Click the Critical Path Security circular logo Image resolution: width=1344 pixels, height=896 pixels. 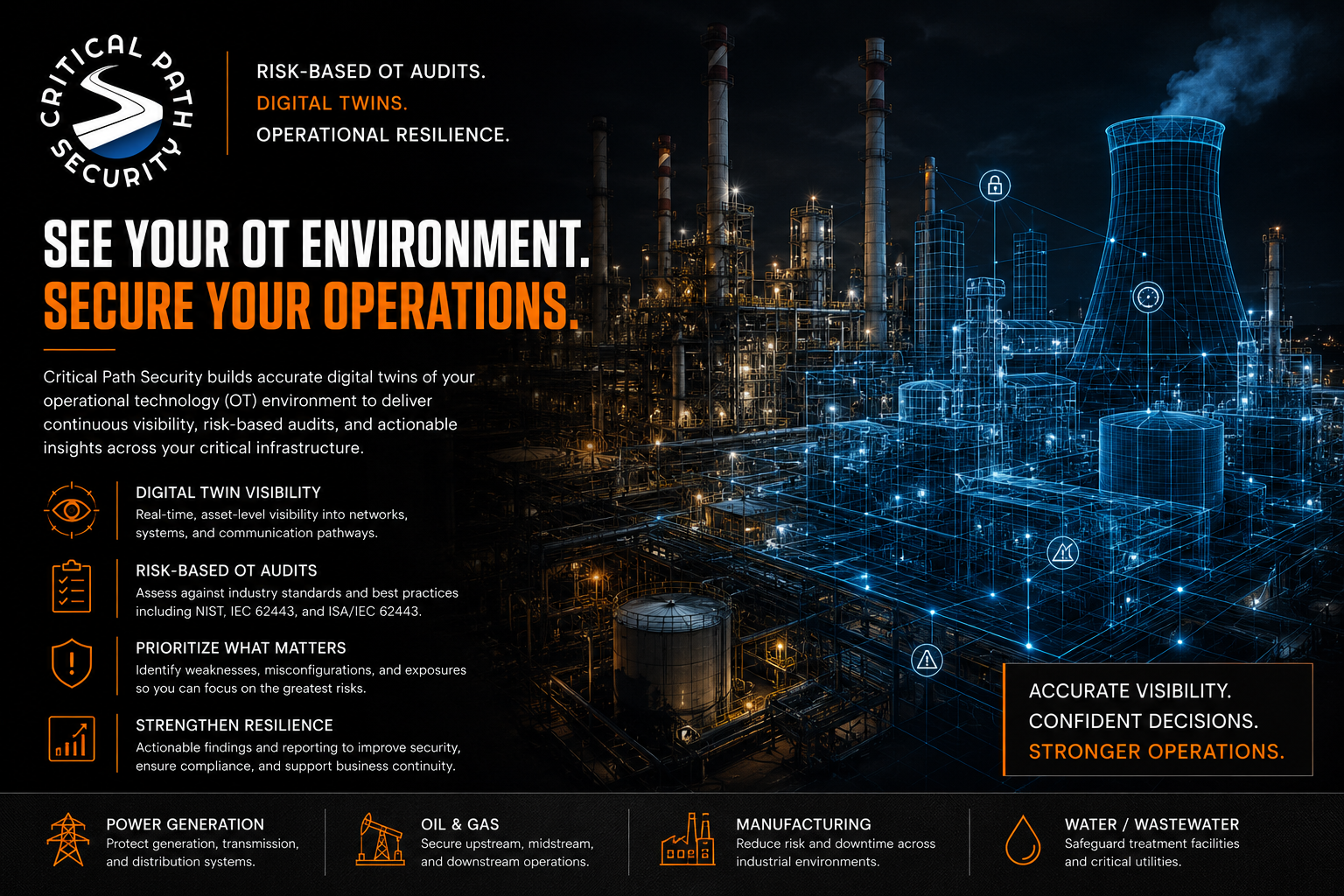[x=116, y=111]
